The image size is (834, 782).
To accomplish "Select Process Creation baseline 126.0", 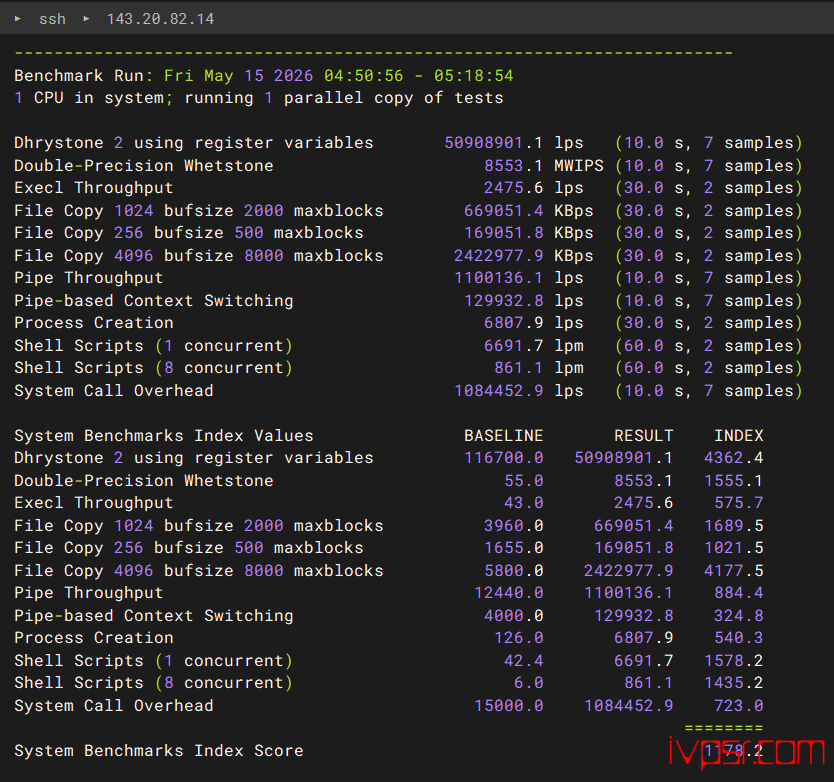I will [519, 638].
